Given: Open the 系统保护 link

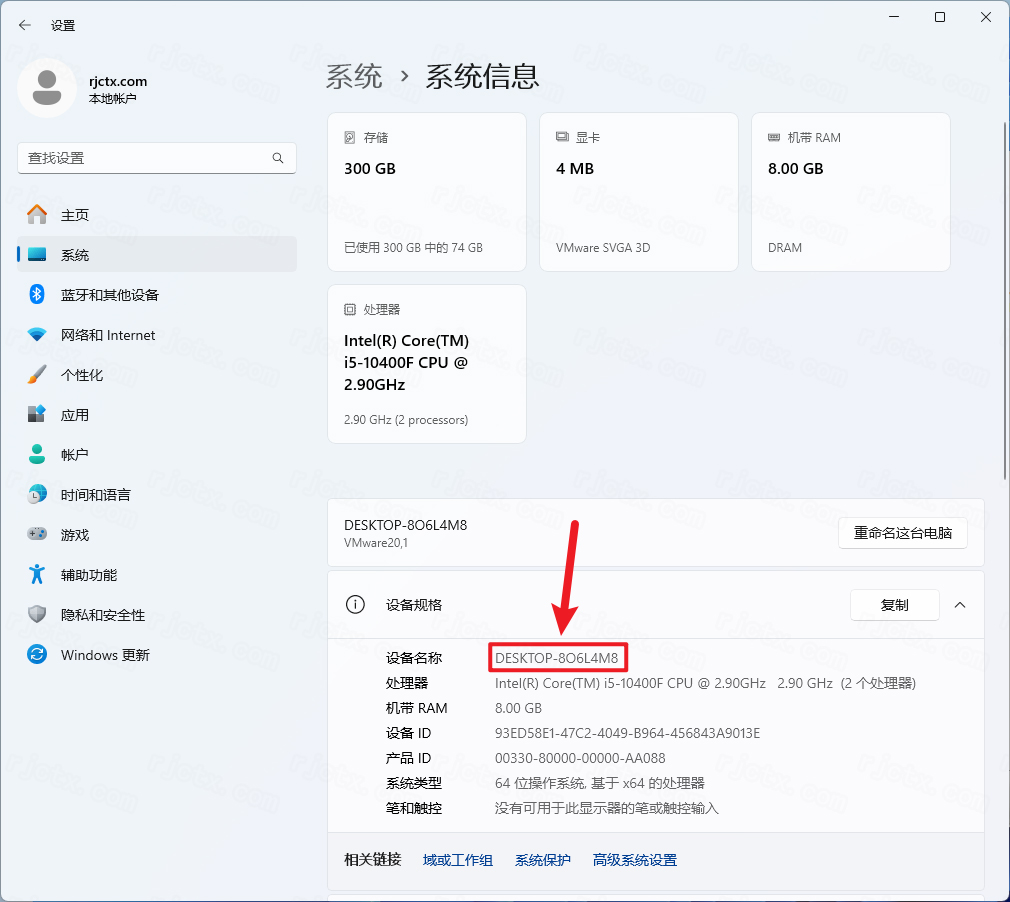Looking at the screenshot, I should tap(542, 860).
